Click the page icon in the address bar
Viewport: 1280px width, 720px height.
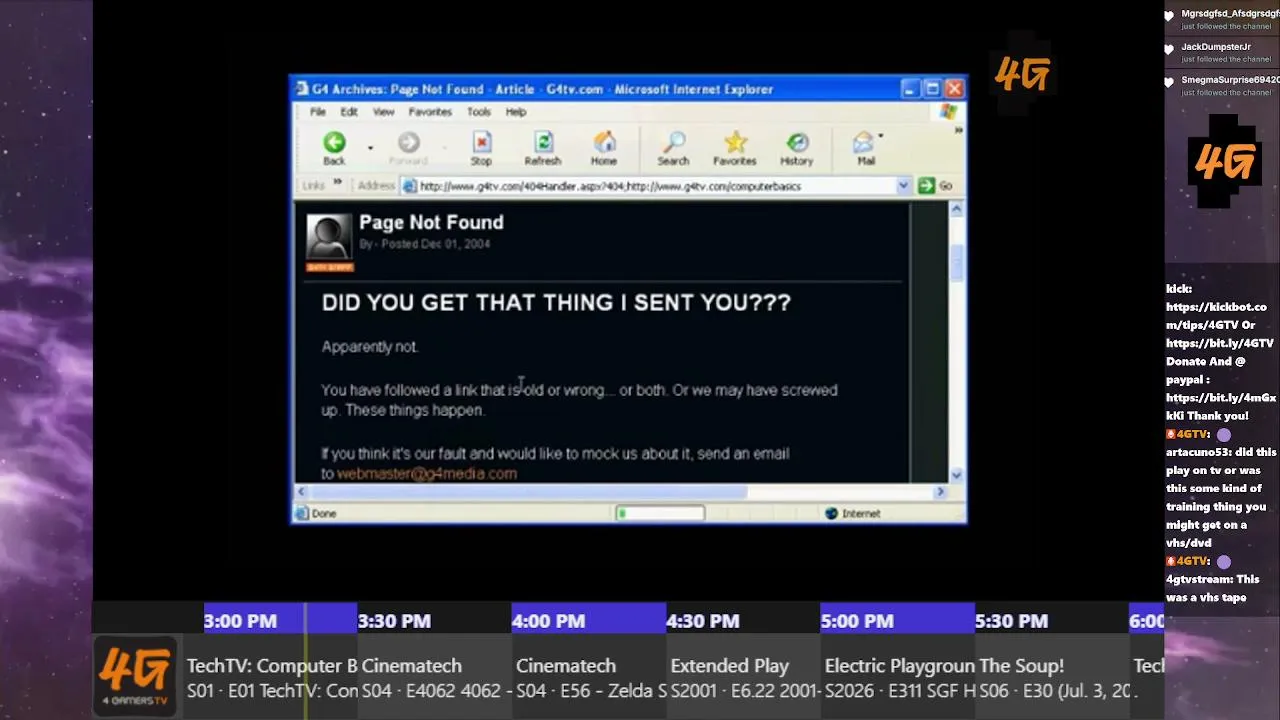click(410, 186)
